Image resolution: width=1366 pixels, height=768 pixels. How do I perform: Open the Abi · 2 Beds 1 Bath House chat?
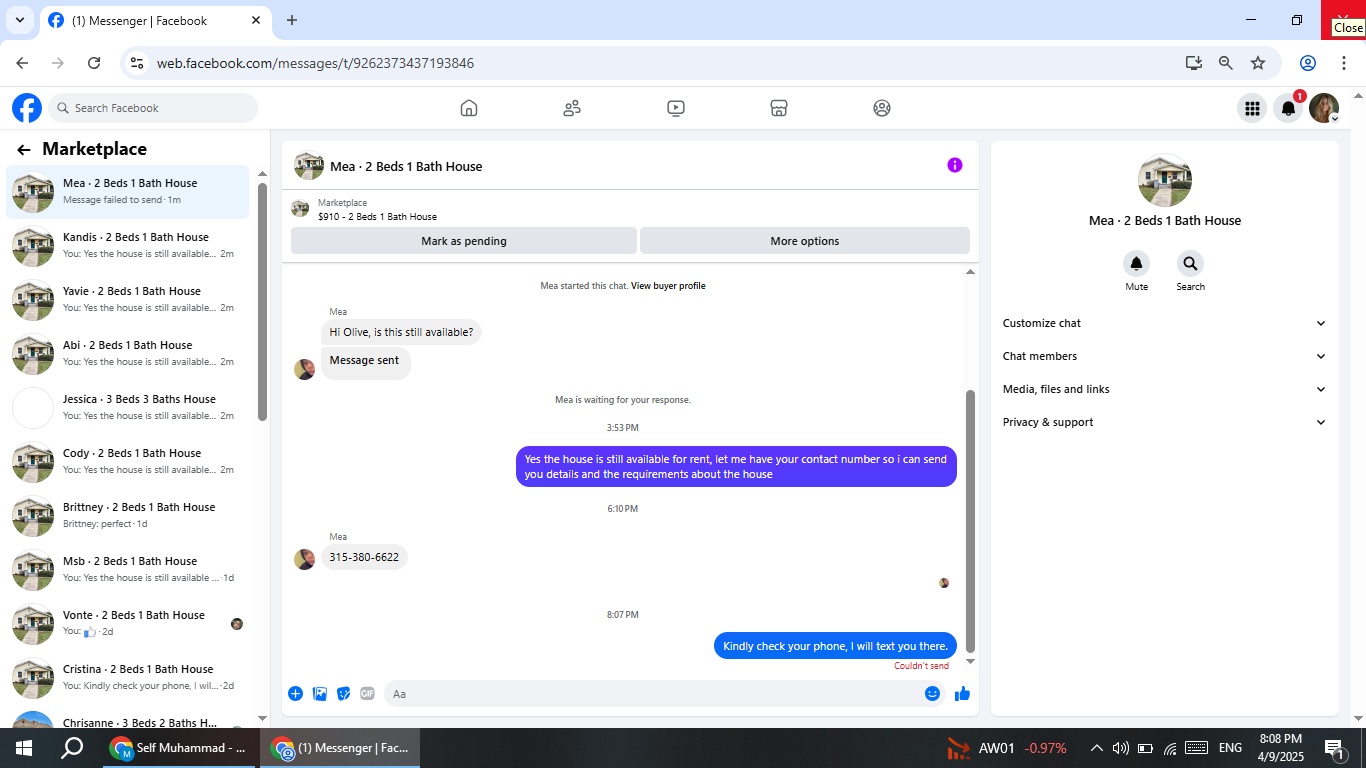(128, 353)
